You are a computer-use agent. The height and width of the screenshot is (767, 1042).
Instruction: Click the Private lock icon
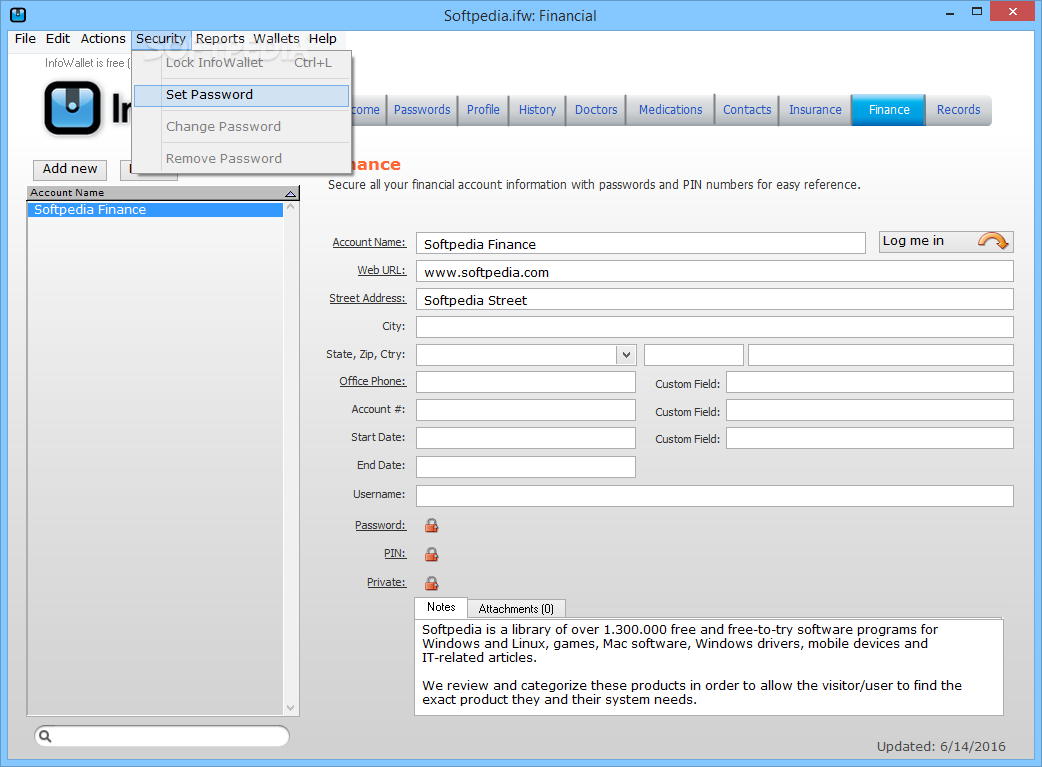click(431, 584)
